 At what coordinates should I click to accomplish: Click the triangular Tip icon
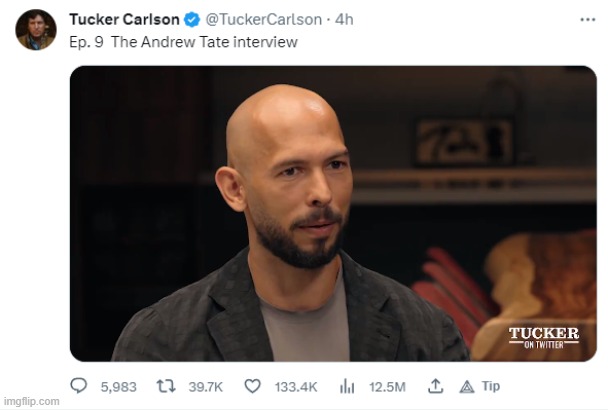tap(466, 386)
